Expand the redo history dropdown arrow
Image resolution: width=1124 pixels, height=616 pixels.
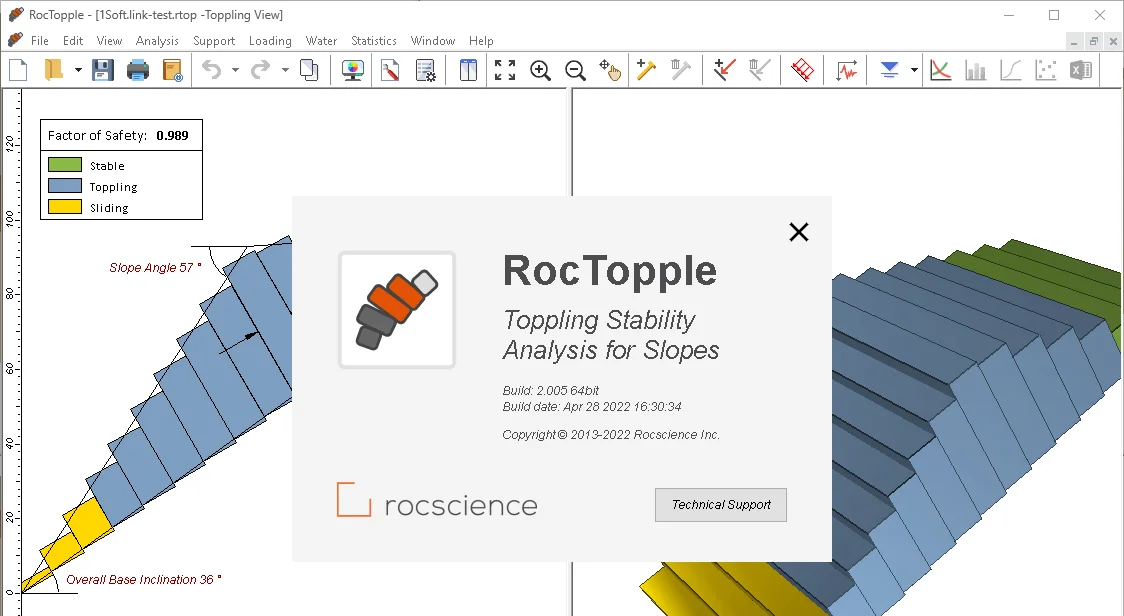point(285,70)
